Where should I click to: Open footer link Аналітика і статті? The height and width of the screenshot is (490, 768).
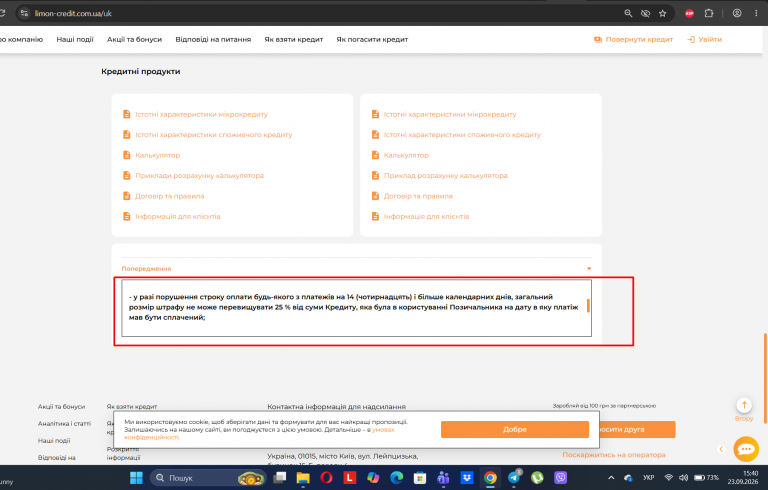(64, 423)
